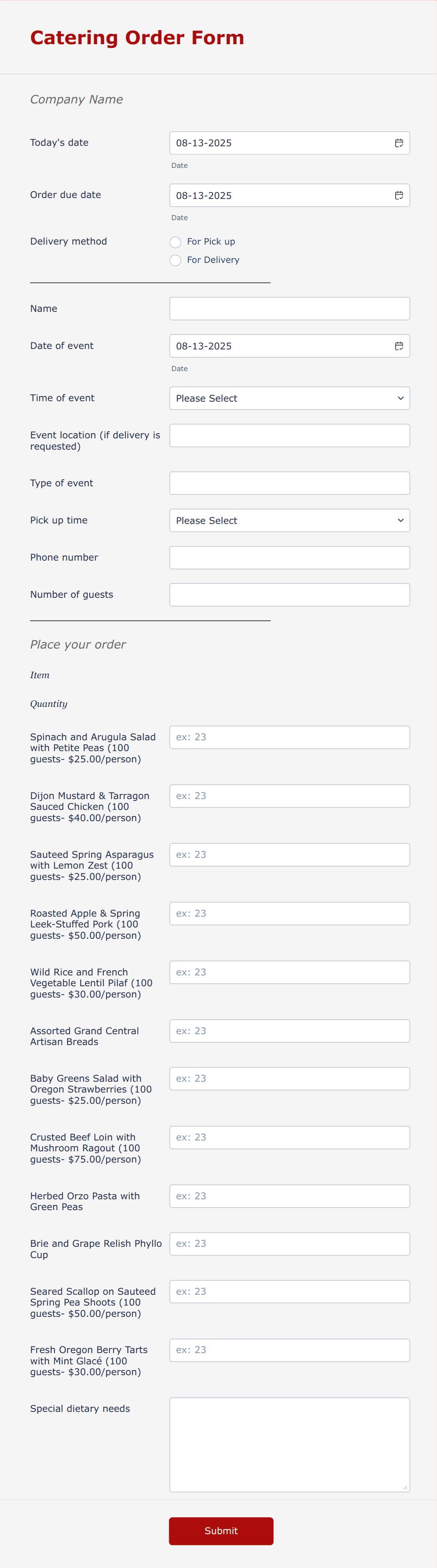Viewport: 437px width, 1568px height.
Task: Enter quantity for Assorted Grand Central Artisan Breads
Action: (289, 1030)
